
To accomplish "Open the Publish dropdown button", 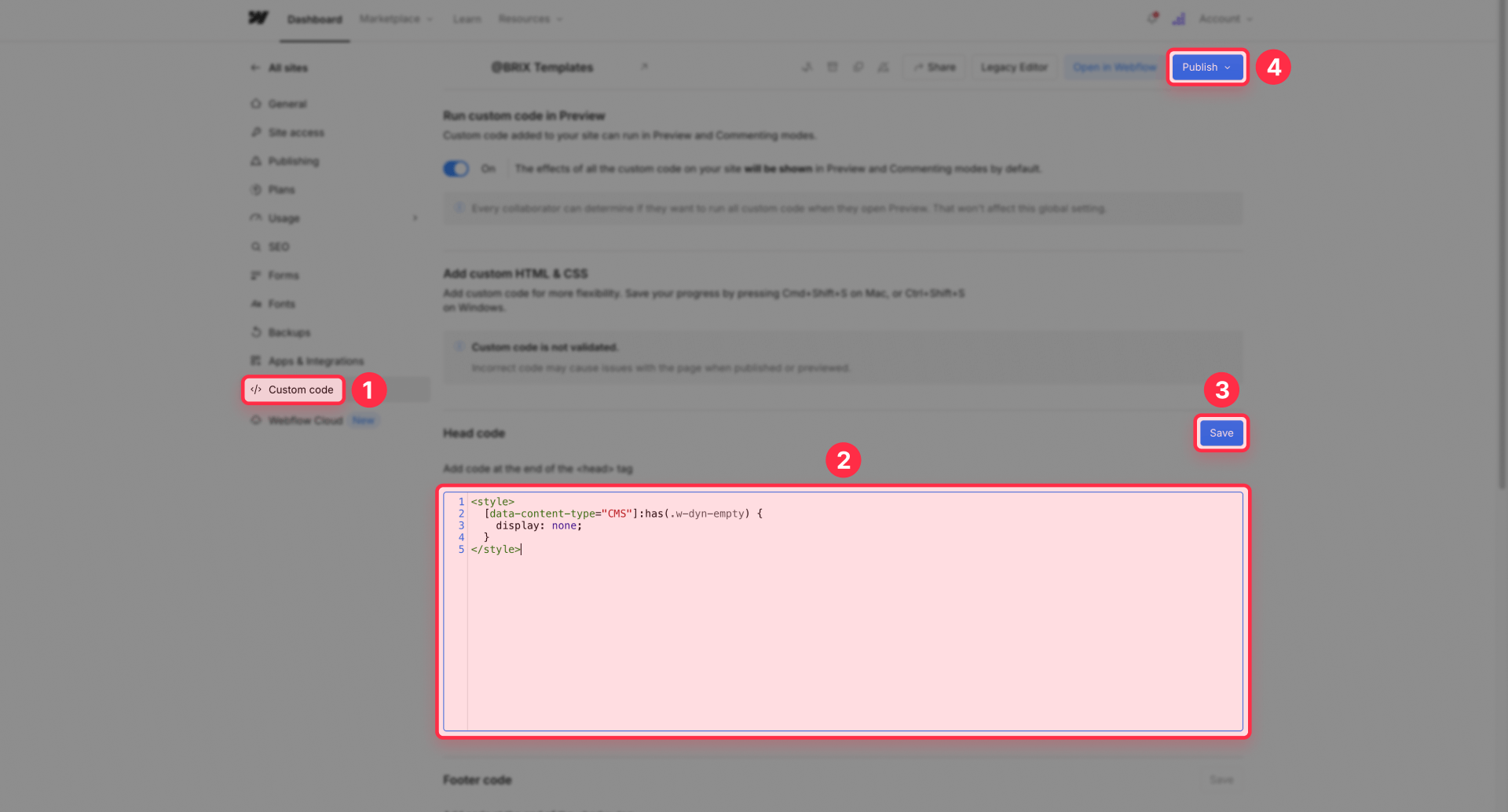I will 1207,67.
